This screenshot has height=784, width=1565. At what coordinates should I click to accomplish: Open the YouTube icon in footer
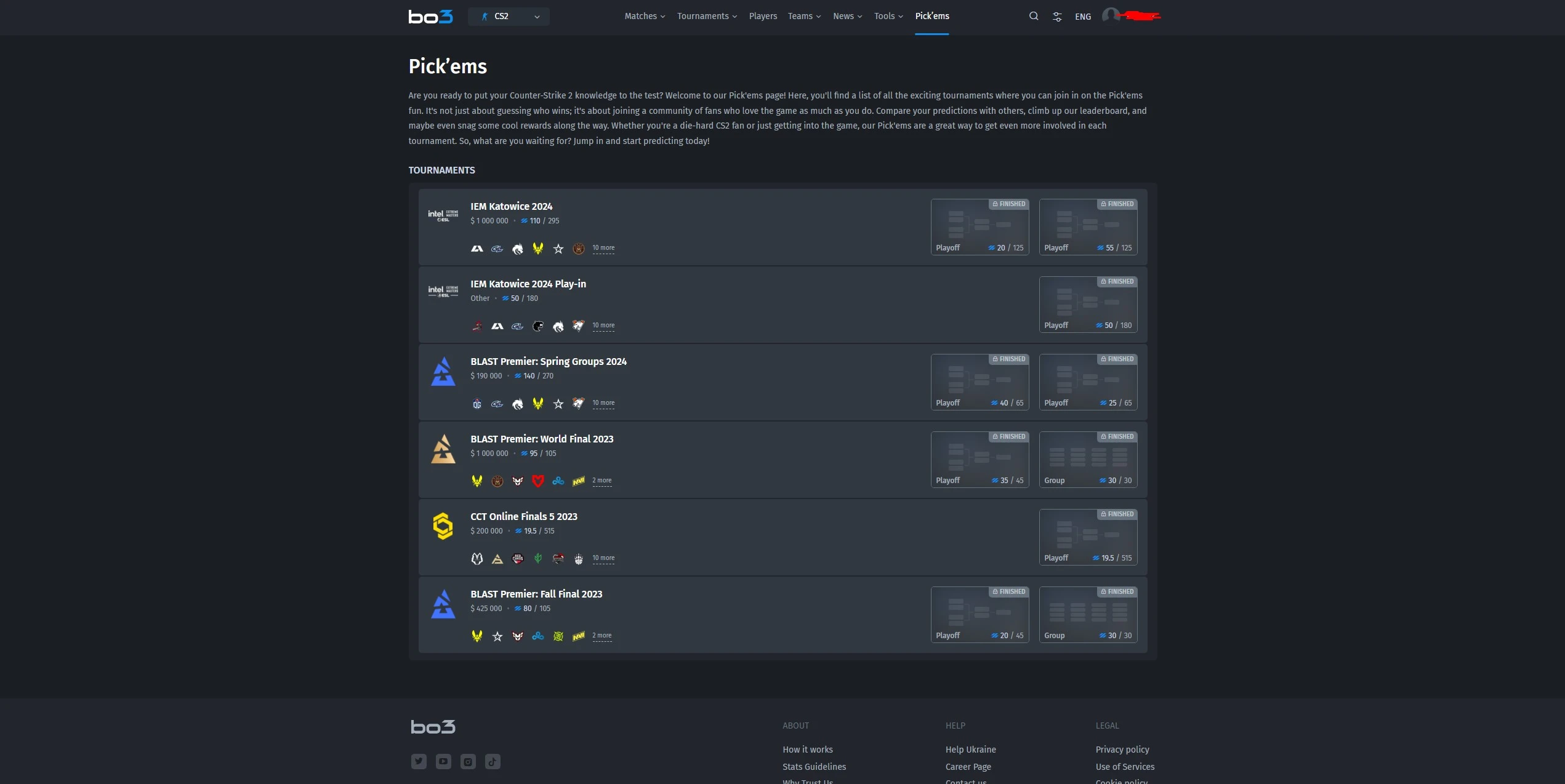[443, 762]
